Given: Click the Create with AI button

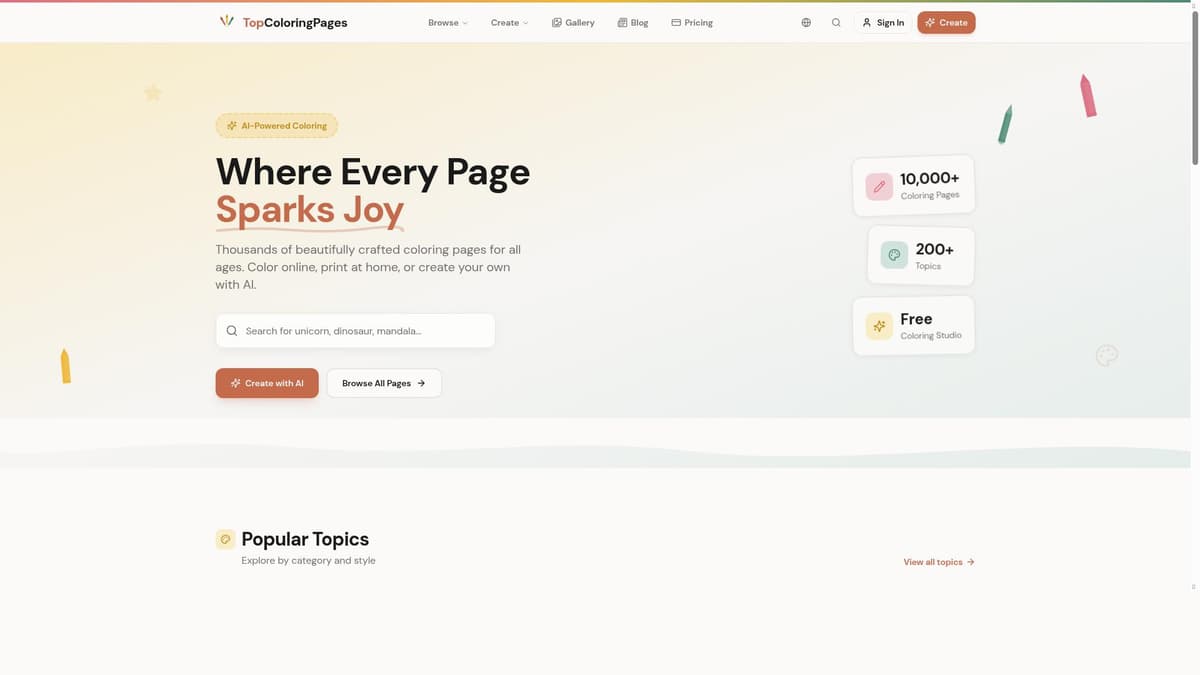Looking at the screenshot, I should (x=267, y=383).
